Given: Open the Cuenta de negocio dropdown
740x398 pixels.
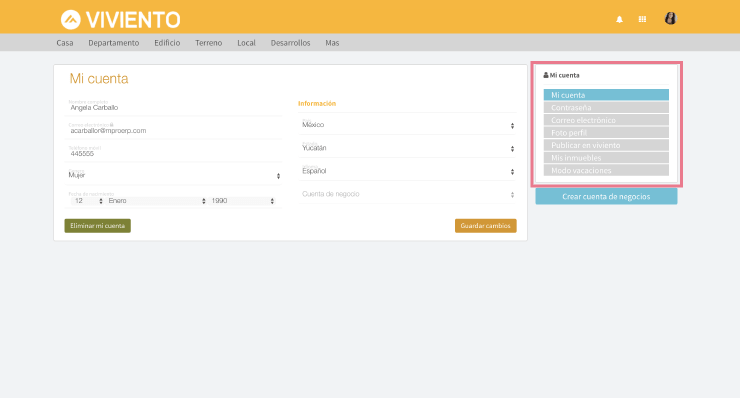Looking at the screenshot, I should pyautogui.click(x=408, y=194).
